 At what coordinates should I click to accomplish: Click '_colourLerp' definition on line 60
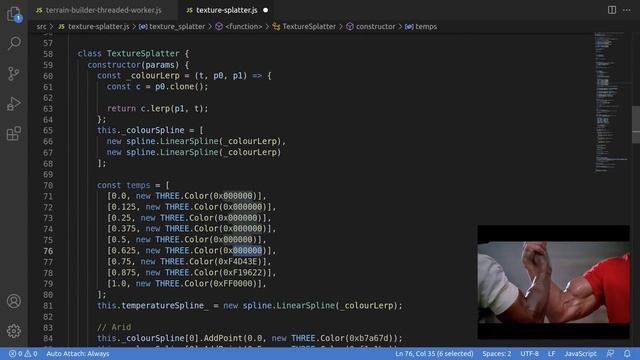pyautogui.click(x=153, y=76)
